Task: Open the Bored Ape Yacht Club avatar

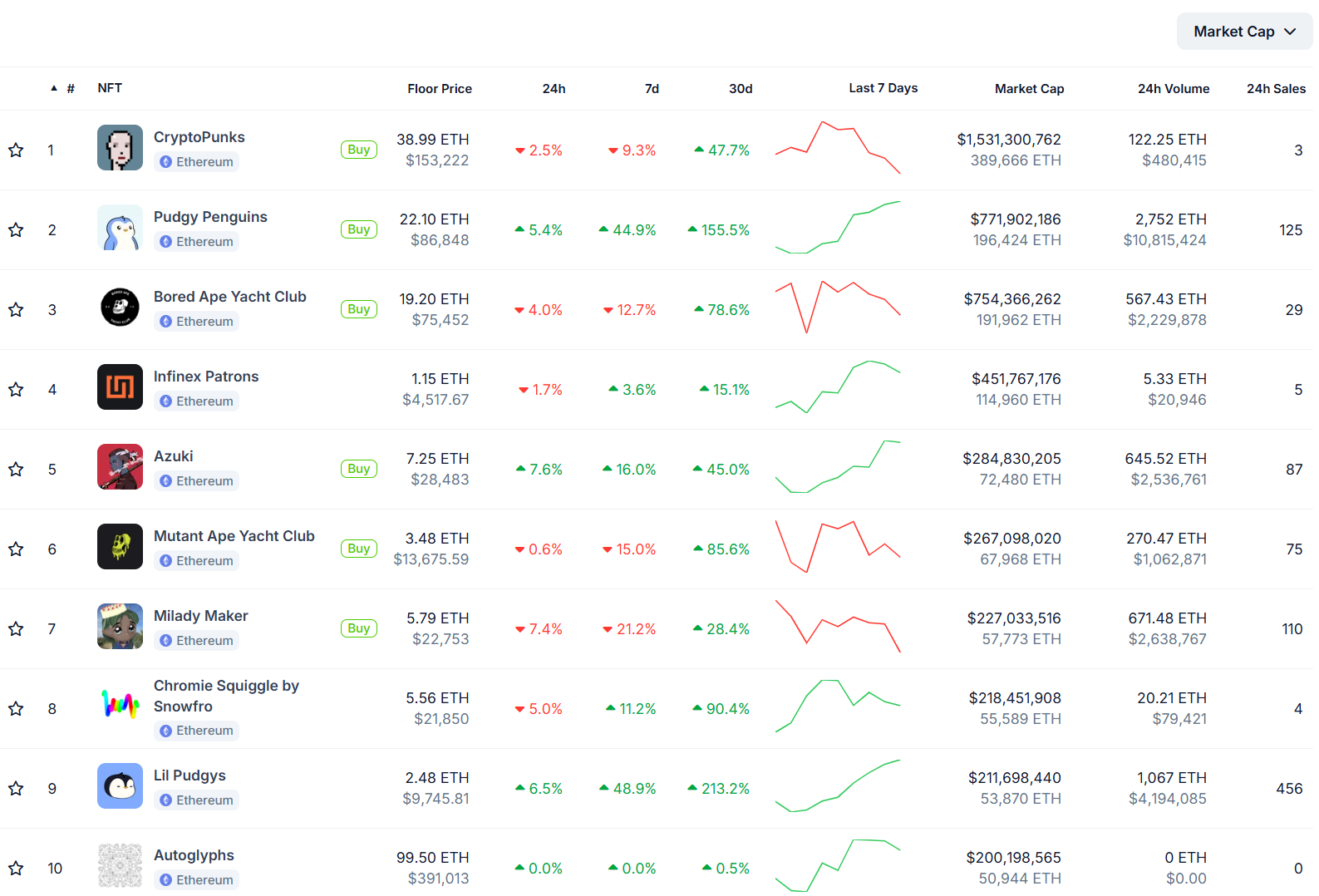Action: tap(120, 307)
